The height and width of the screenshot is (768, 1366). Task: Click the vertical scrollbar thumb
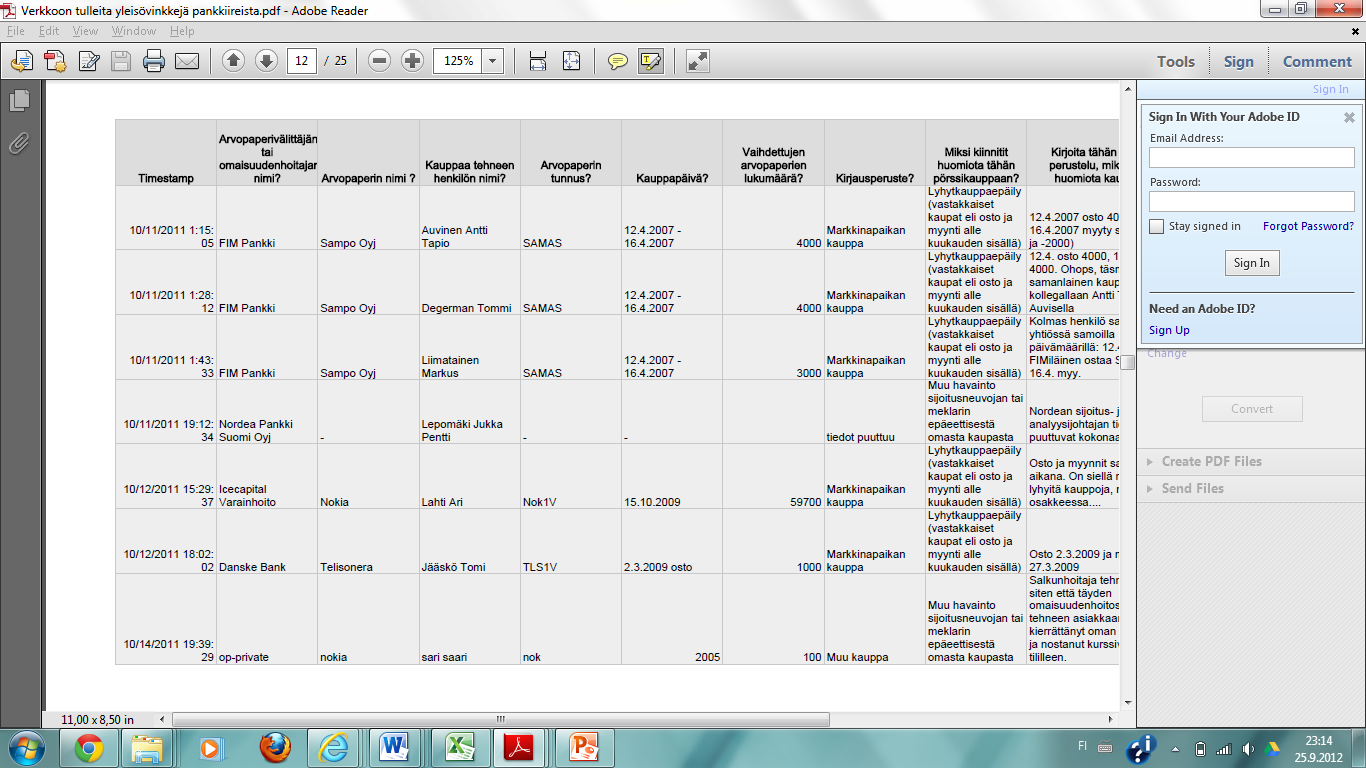[x=1127, y=362]
